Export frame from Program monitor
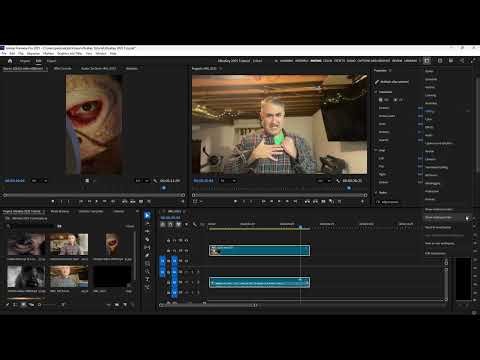This screenshot has height=360, width=480. point(323,201)
